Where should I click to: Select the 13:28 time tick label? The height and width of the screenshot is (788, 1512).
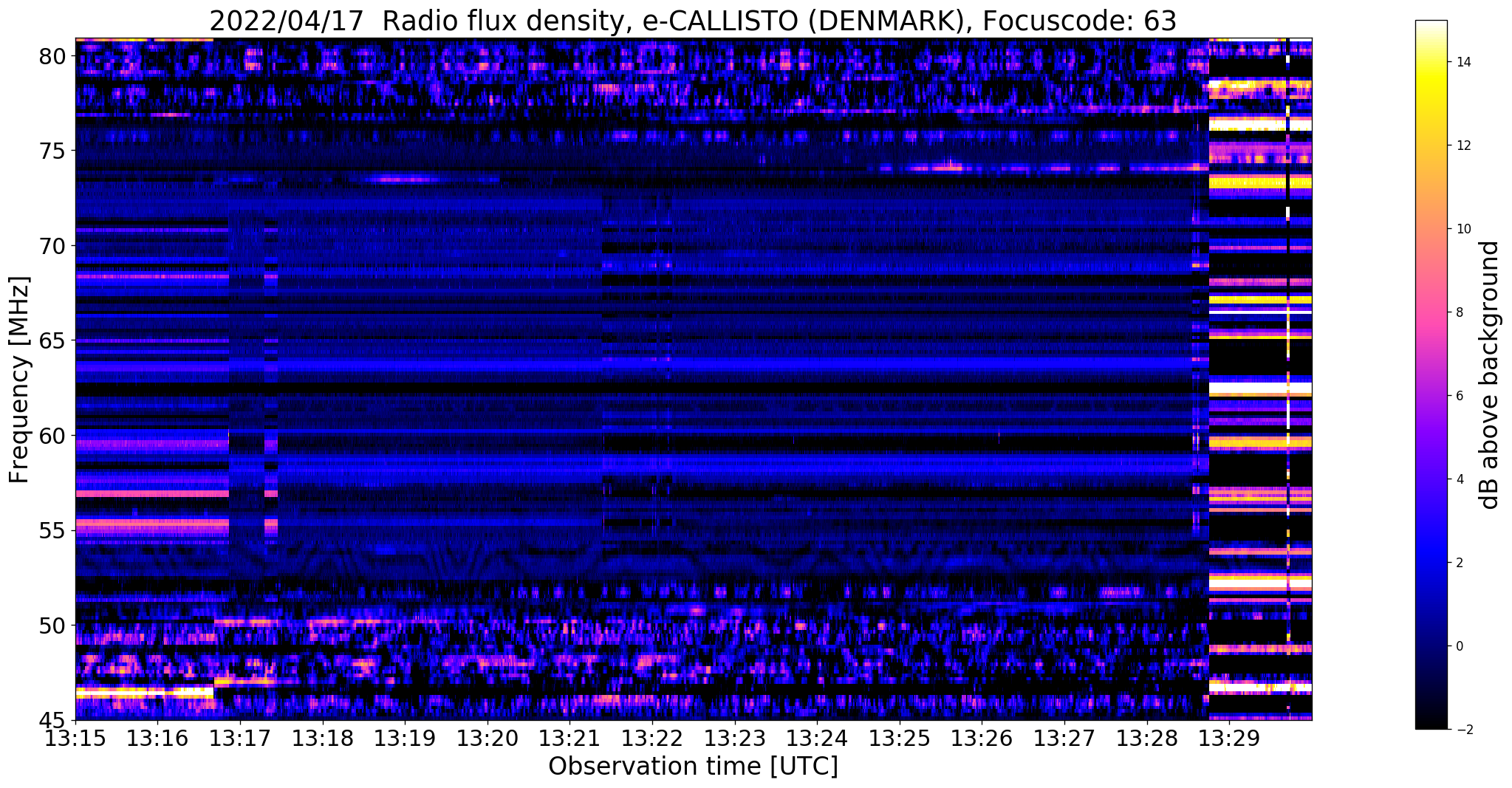click(1147, 739)
